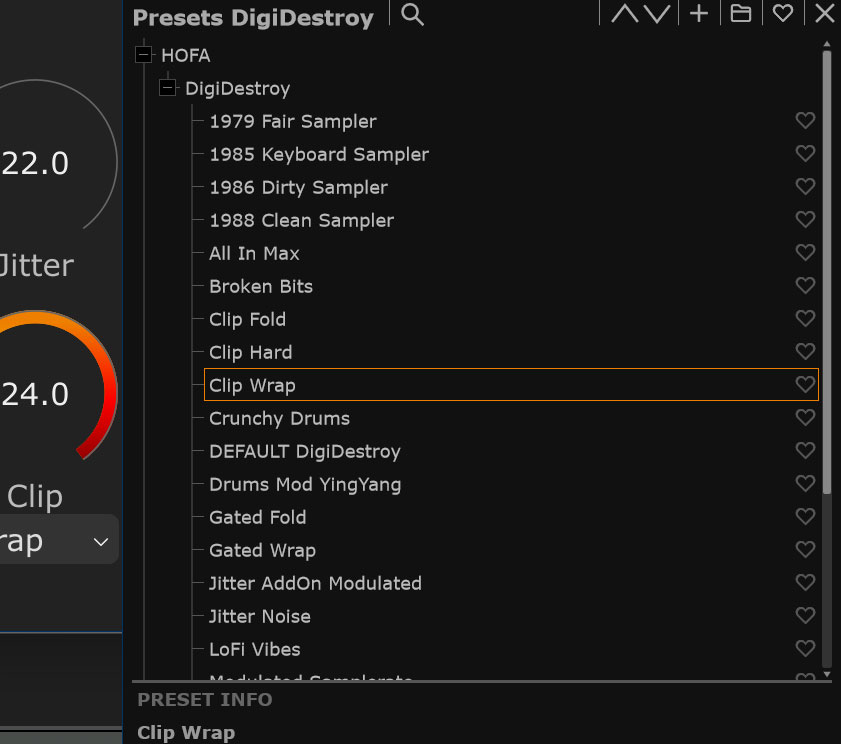The height and width of the screenshot is (744, 841).
Task: Toggle heart for Gated Fold preset
Action: (x=805, y=516)
